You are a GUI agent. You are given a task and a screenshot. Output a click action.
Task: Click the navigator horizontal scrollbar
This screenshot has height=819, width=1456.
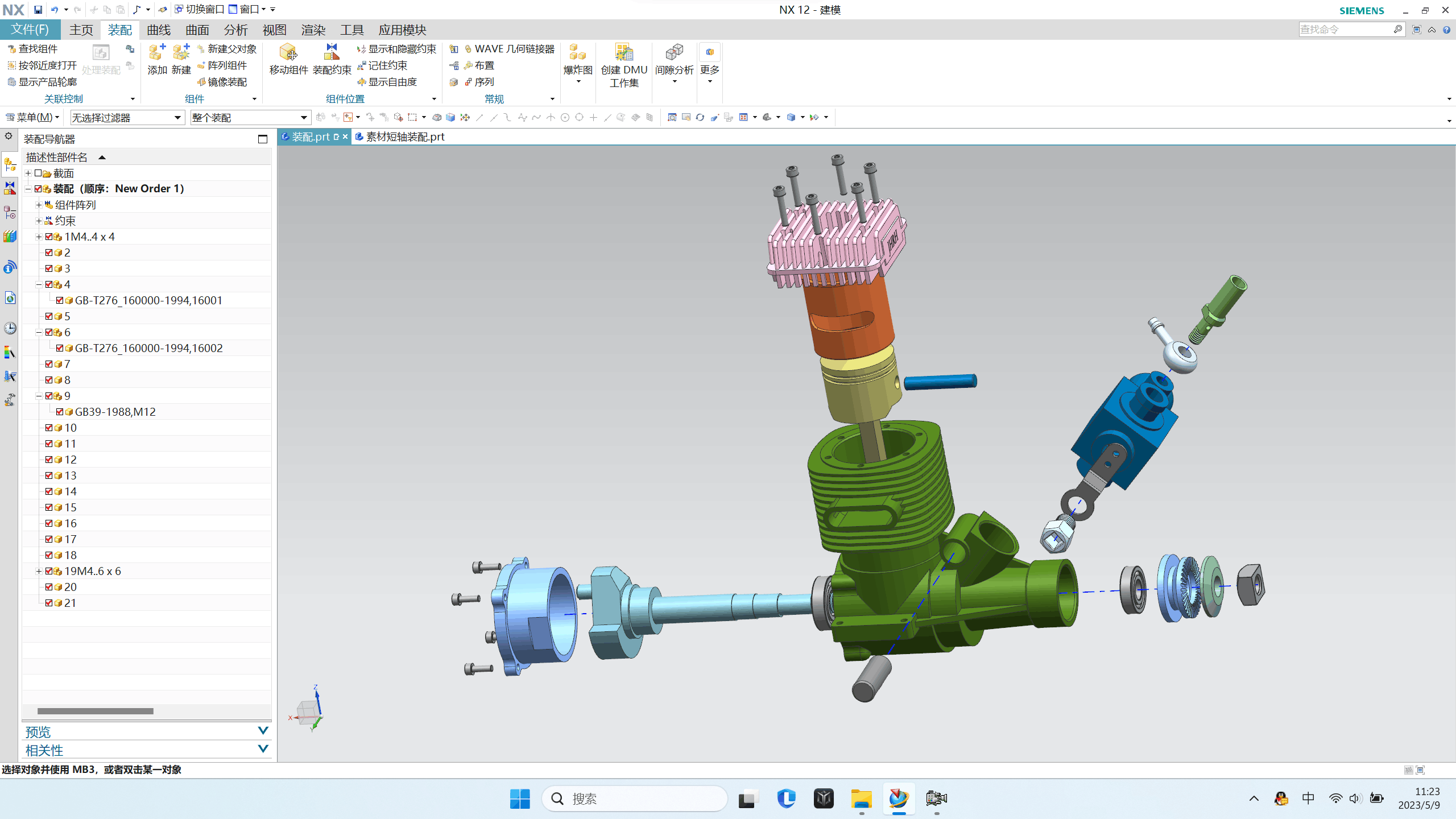pos(96,711)
